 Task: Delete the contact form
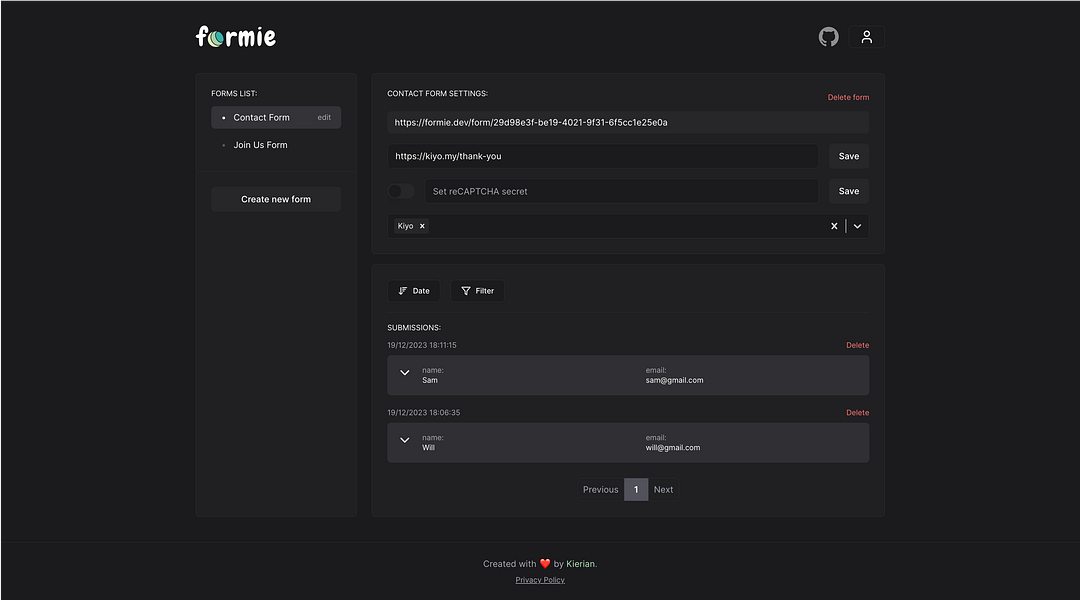pos(848,97)
